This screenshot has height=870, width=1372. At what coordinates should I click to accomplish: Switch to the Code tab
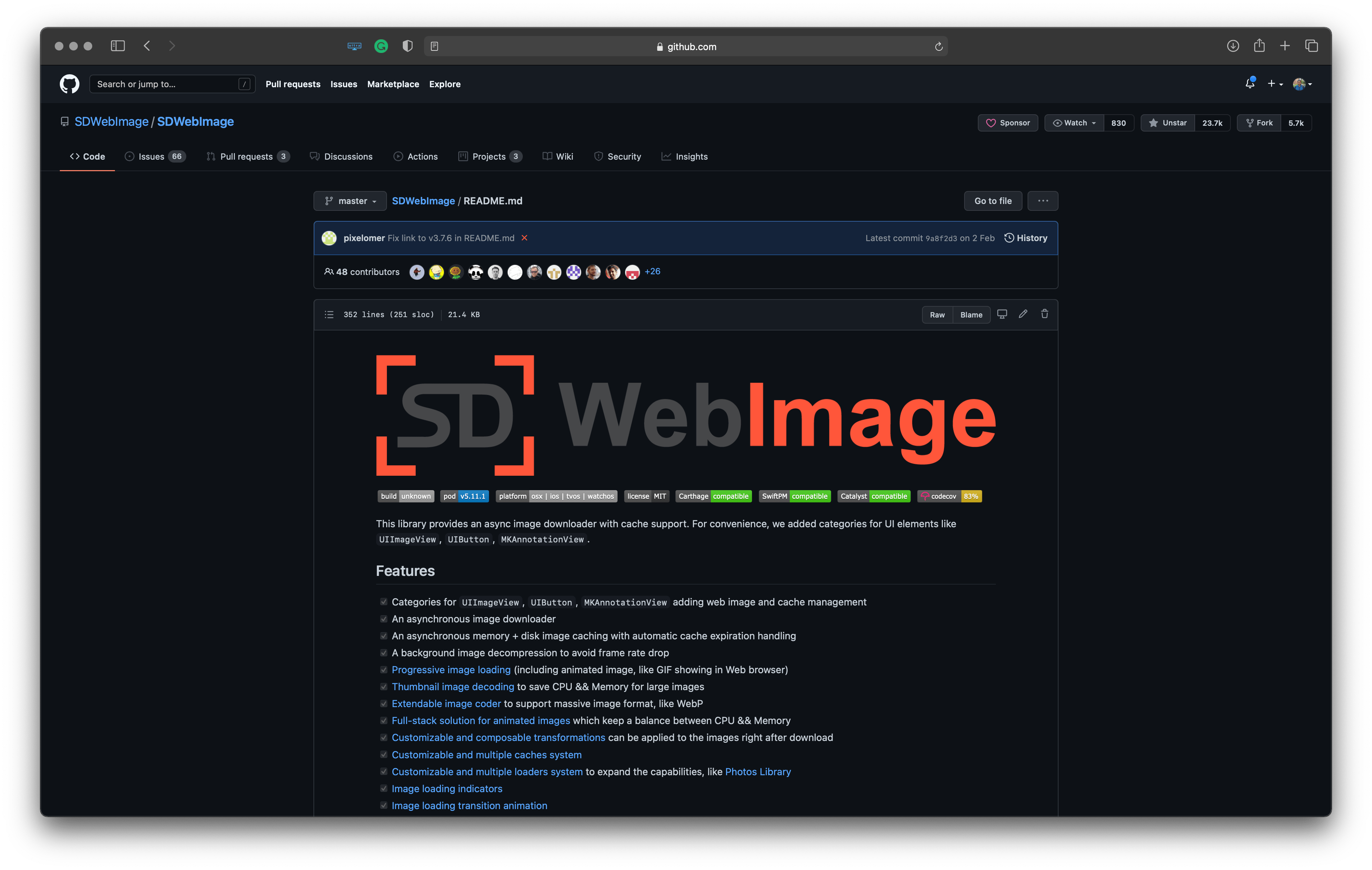click(87, 156)
